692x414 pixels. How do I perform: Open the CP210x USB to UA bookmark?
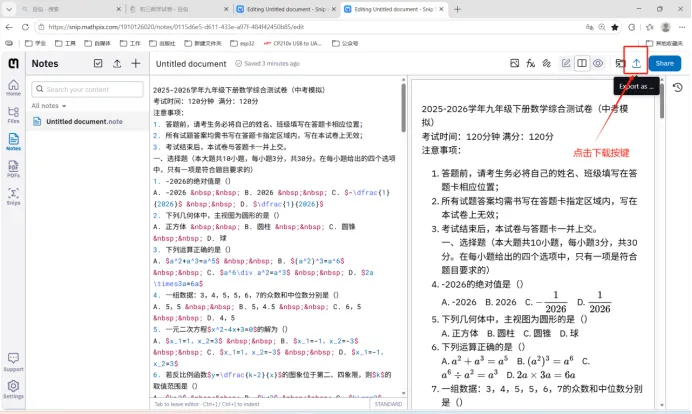tap(293, 43)
